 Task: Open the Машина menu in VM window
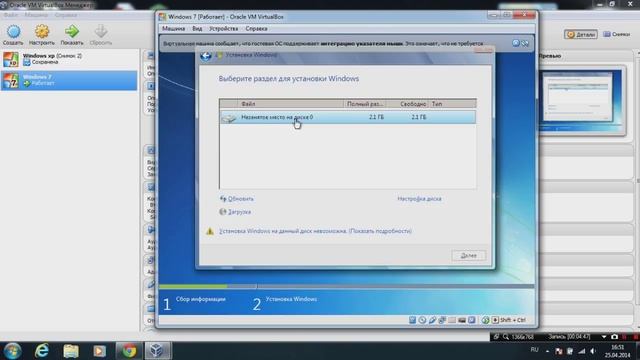pyautogui.click(x=173, y=29)
